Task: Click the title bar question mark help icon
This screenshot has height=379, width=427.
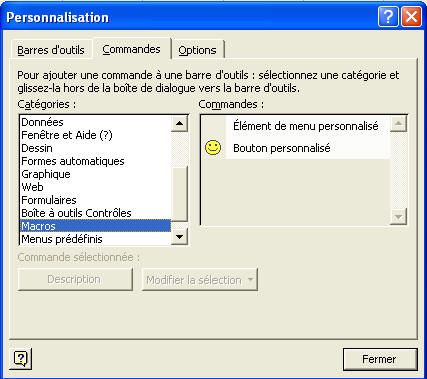Action: coord(388,17)
